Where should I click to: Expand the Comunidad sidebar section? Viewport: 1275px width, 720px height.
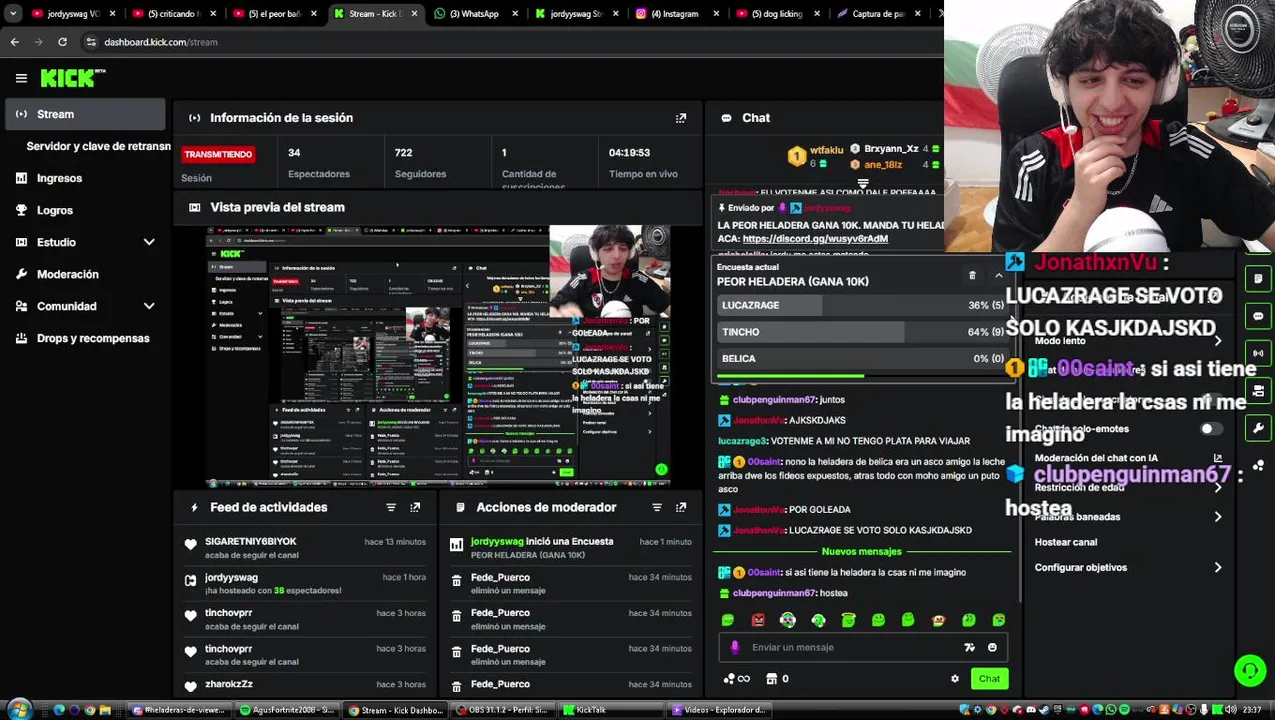point(149,306)
